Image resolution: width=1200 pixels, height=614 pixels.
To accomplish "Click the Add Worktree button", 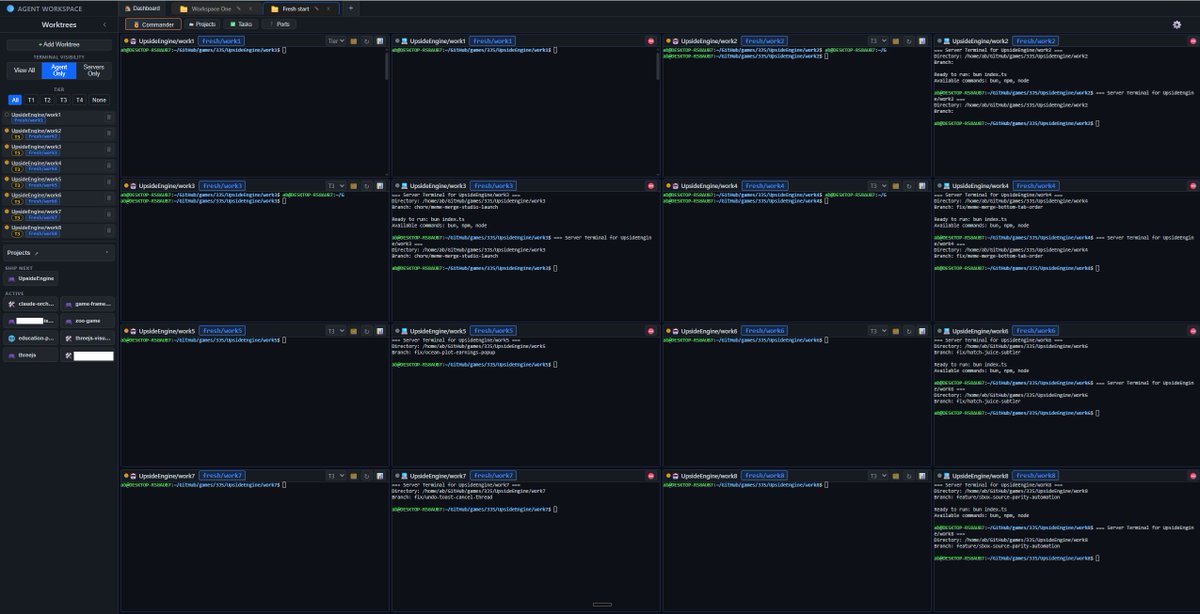I will coord(60,44).
